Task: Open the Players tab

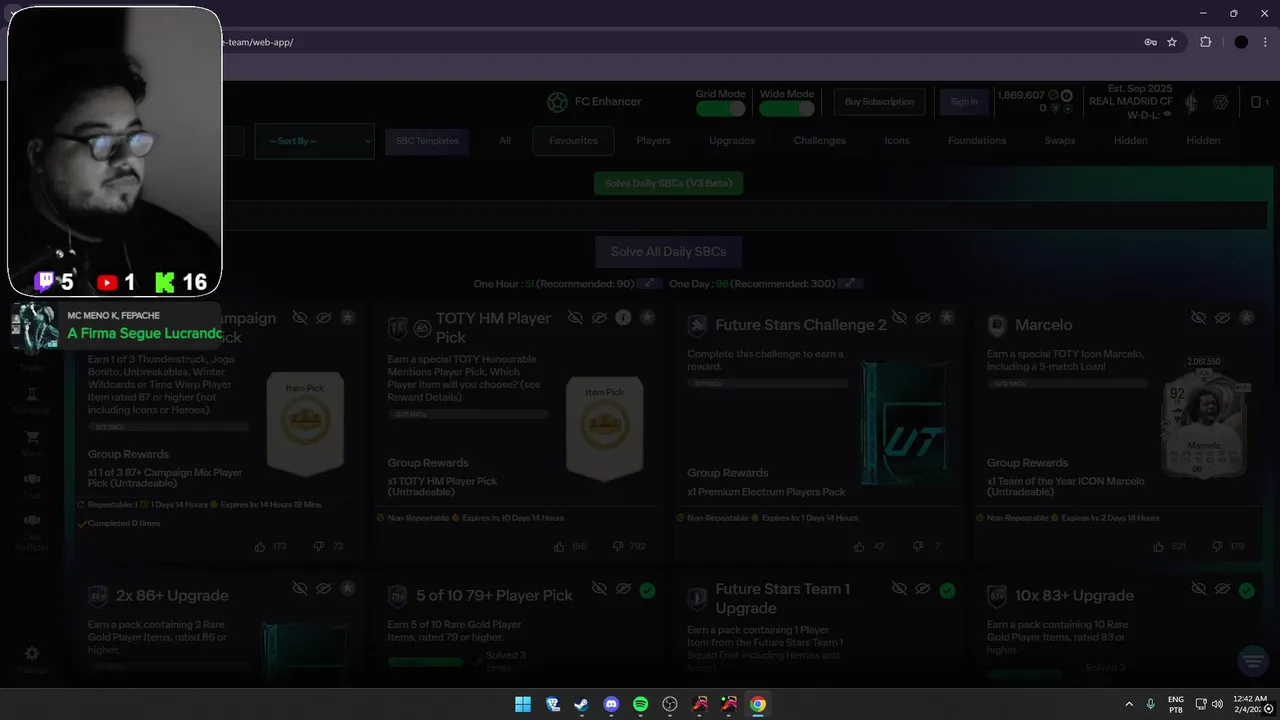Action: (654, 141)
